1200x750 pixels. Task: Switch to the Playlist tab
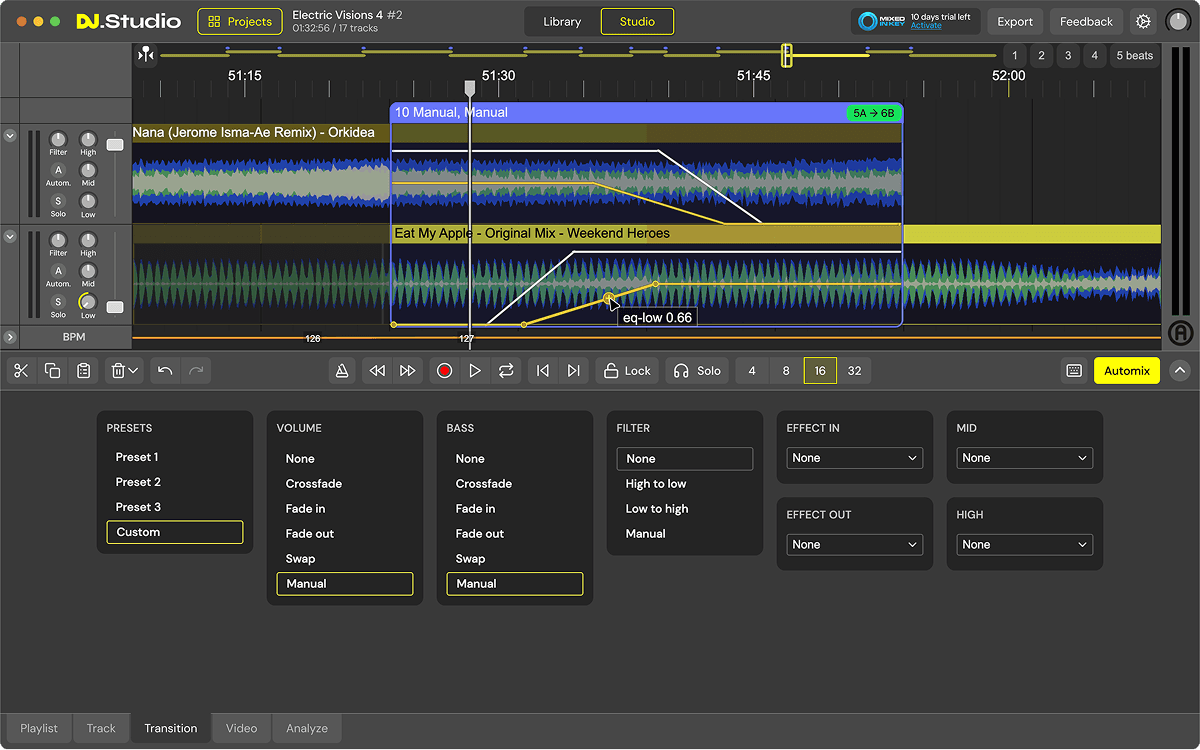(39, 728)
